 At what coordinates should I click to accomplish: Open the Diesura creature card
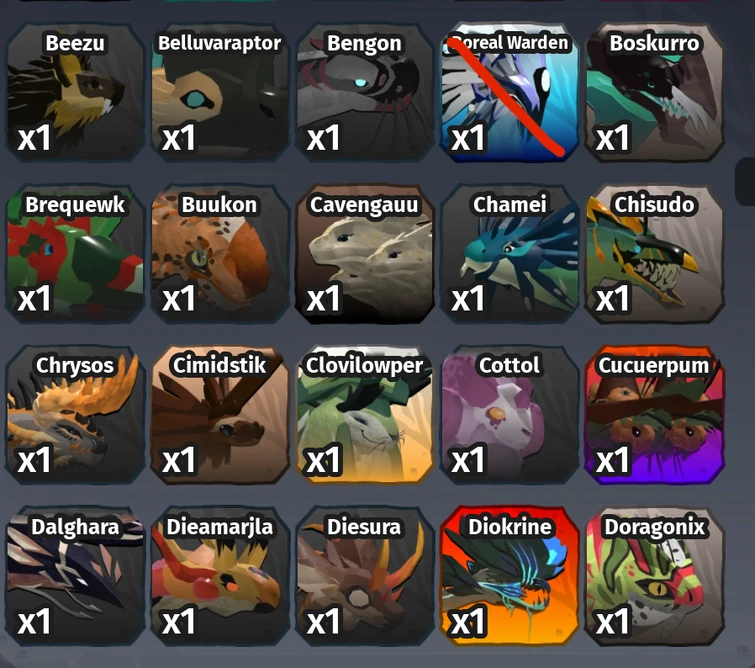(364, 576)
